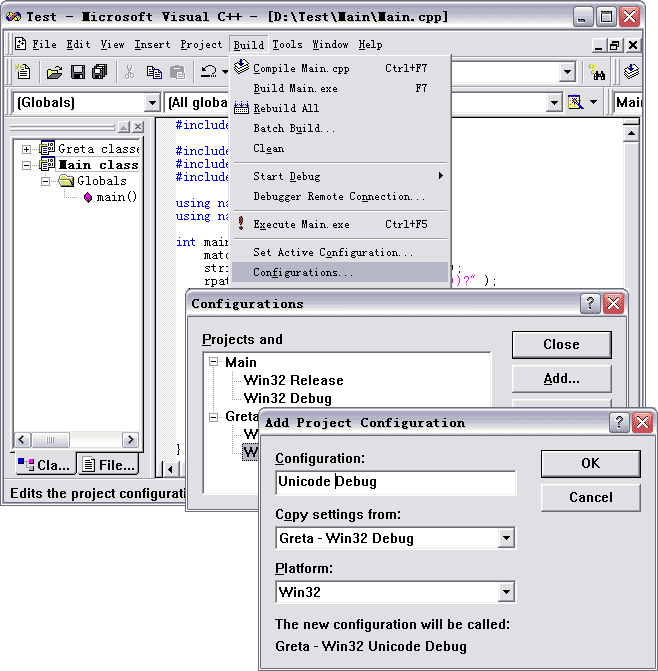The height and width of the screenshot is (671, 658).
Task: Choose Execute Main.exe from Build menu
Action: (341, 224)
